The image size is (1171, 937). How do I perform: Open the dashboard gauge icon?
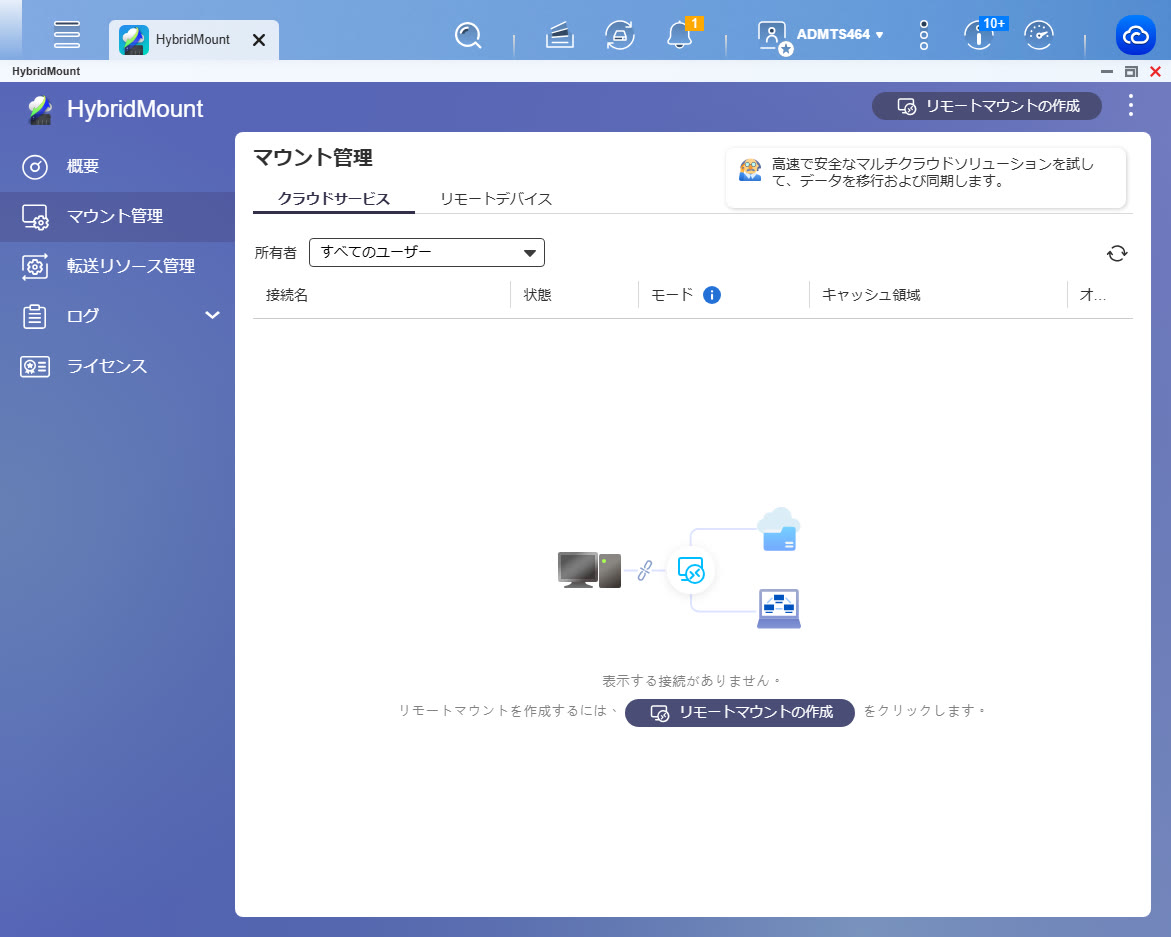click(x=1040, y=36)
